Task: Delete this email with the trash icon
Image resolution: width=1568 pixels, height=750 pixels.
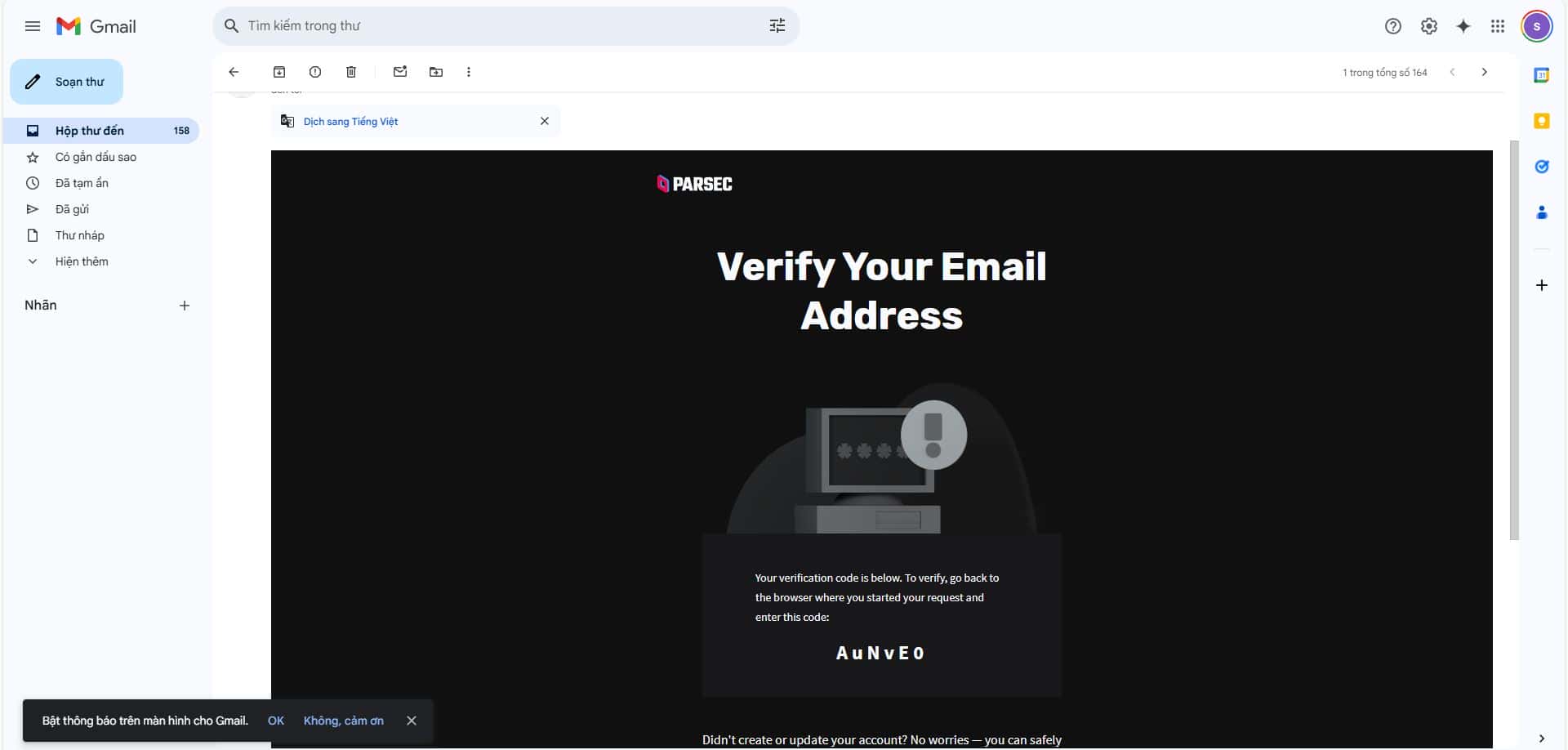Action: click(x=351, y=72)
